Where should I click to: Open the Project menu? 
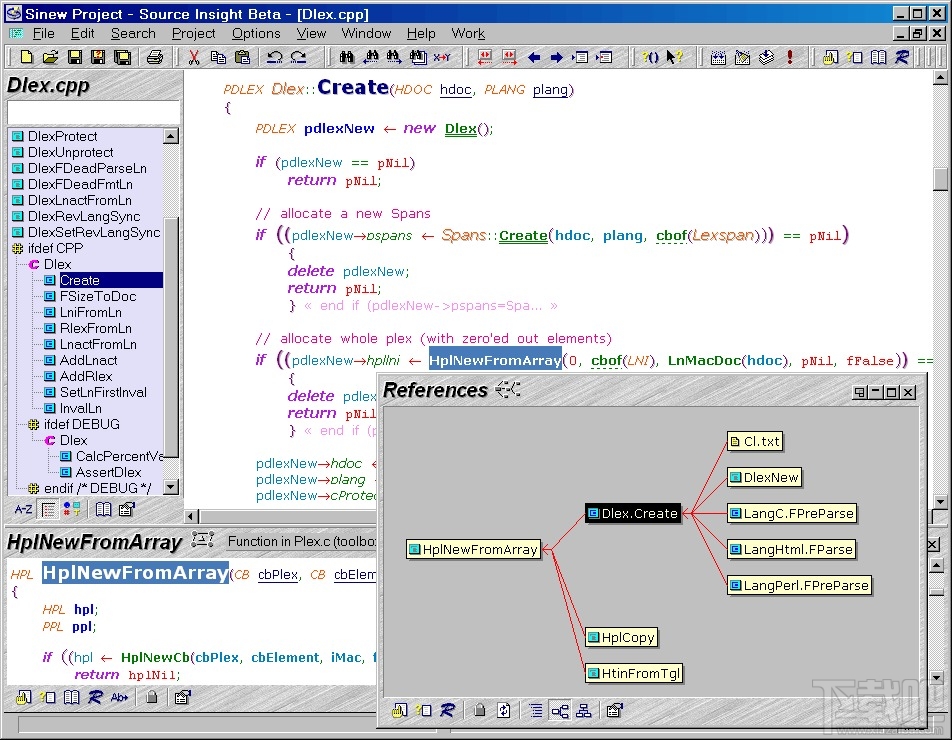tap(193, 33)
